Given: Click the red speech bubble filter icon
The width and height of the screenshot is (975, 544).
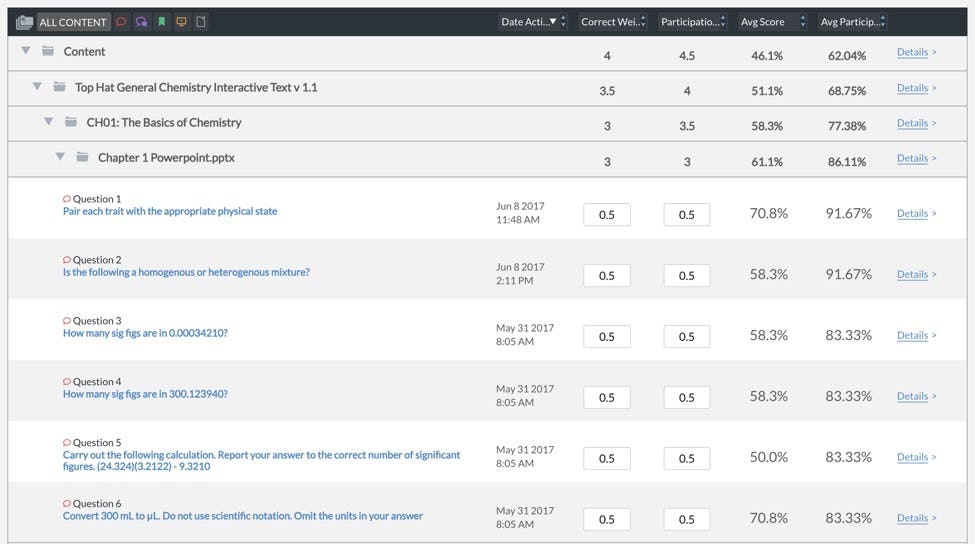Looking at the screenshot, I should pos(121,22).
